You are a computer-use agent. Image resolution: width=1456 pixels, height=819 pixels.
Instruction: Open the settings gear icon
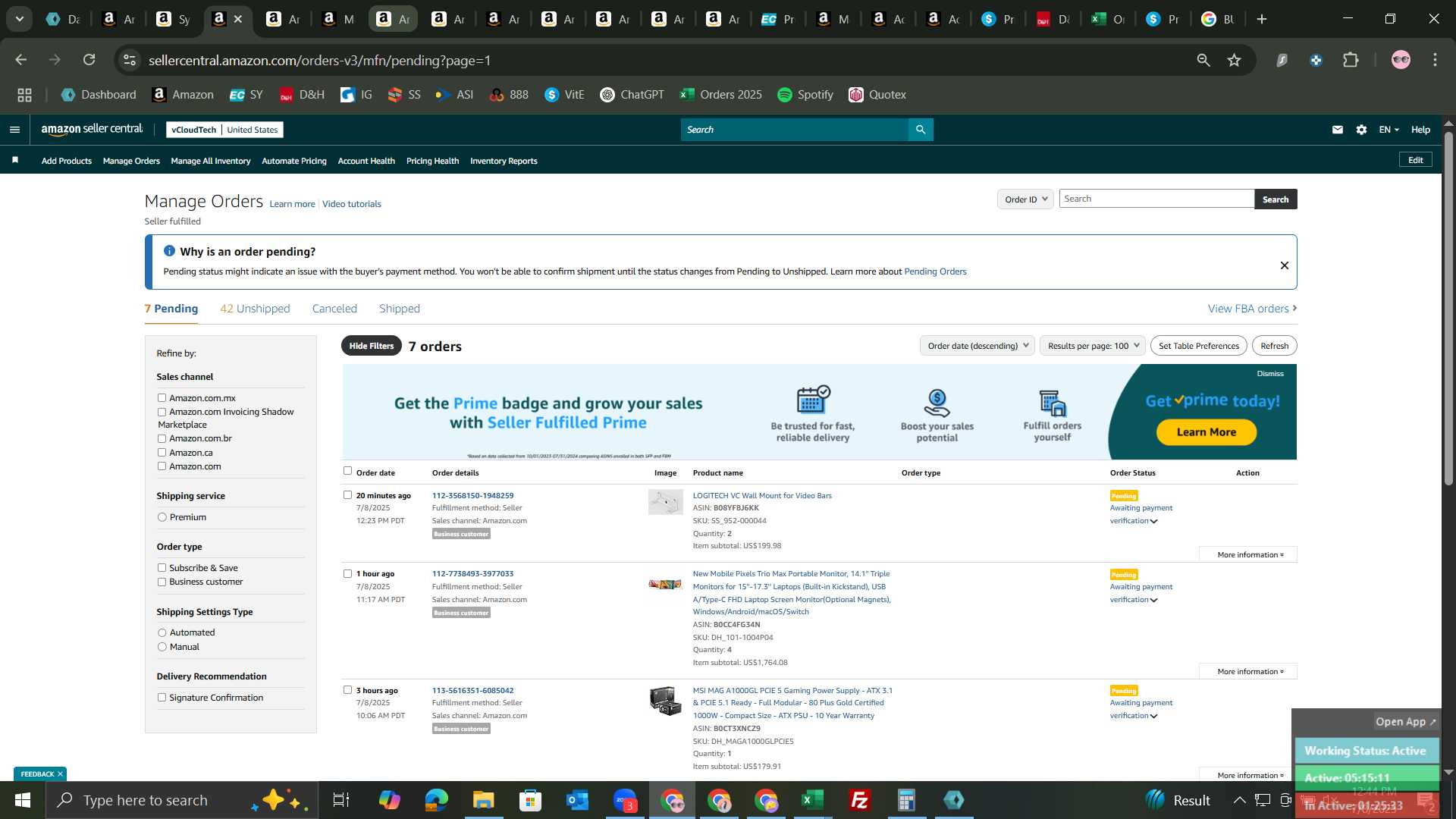click(x=1362, y=130)
